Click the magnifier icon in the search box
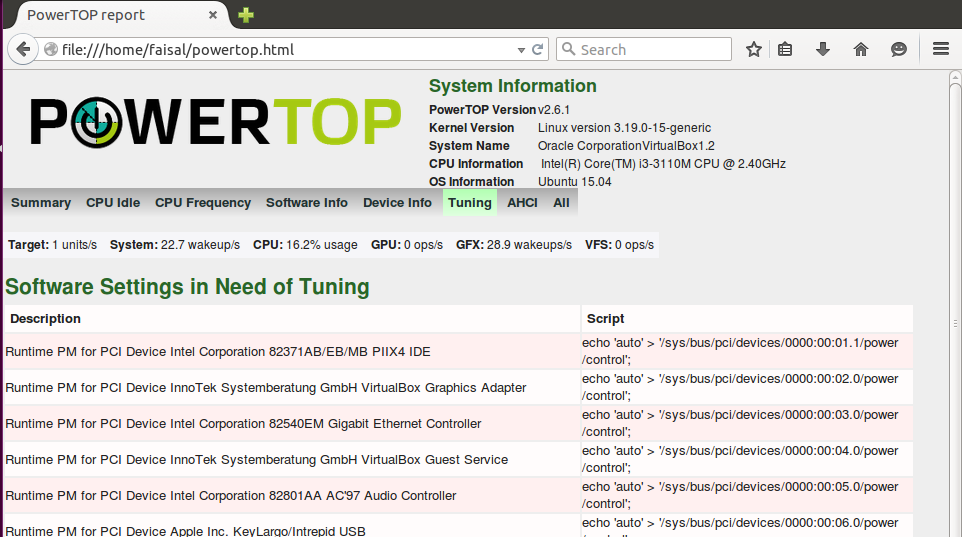This screenshot has height=537, width=962. point(569,49)
